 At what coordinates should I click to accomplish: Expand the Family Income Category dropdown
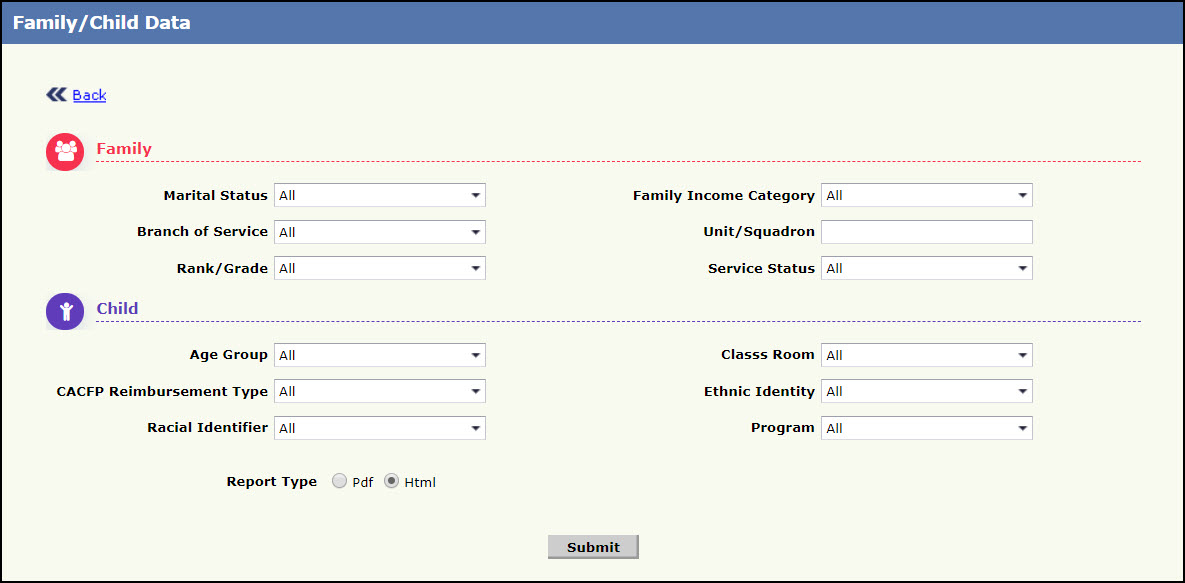point(926,196)
